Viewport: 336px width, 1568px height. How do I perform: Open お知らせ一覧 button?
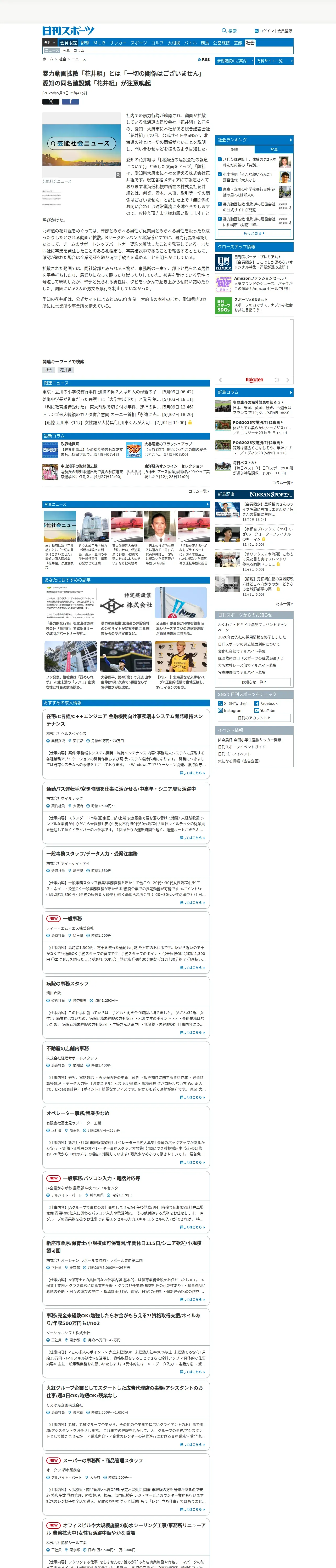pyautogui.click(x=254, y=682)
